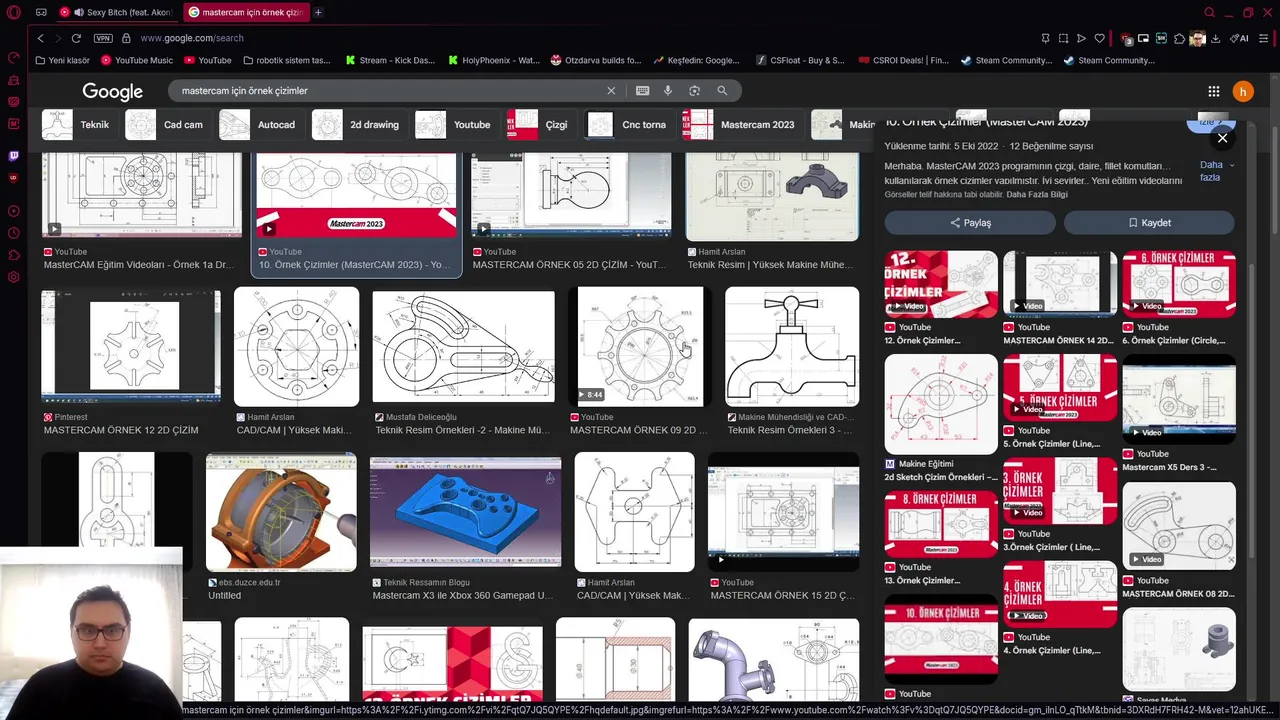Open Mastercam X3 Xbox 360 Gamepad thumbnail

point(465,512)
